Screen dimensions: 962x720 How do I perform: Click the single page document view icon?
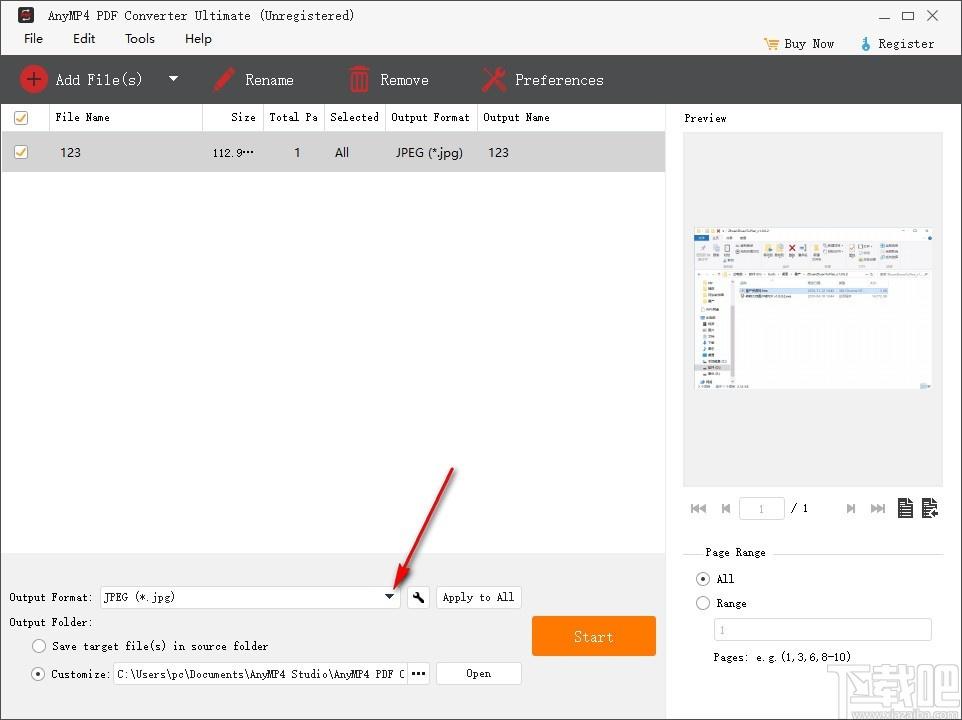click(x=905, y=508)
